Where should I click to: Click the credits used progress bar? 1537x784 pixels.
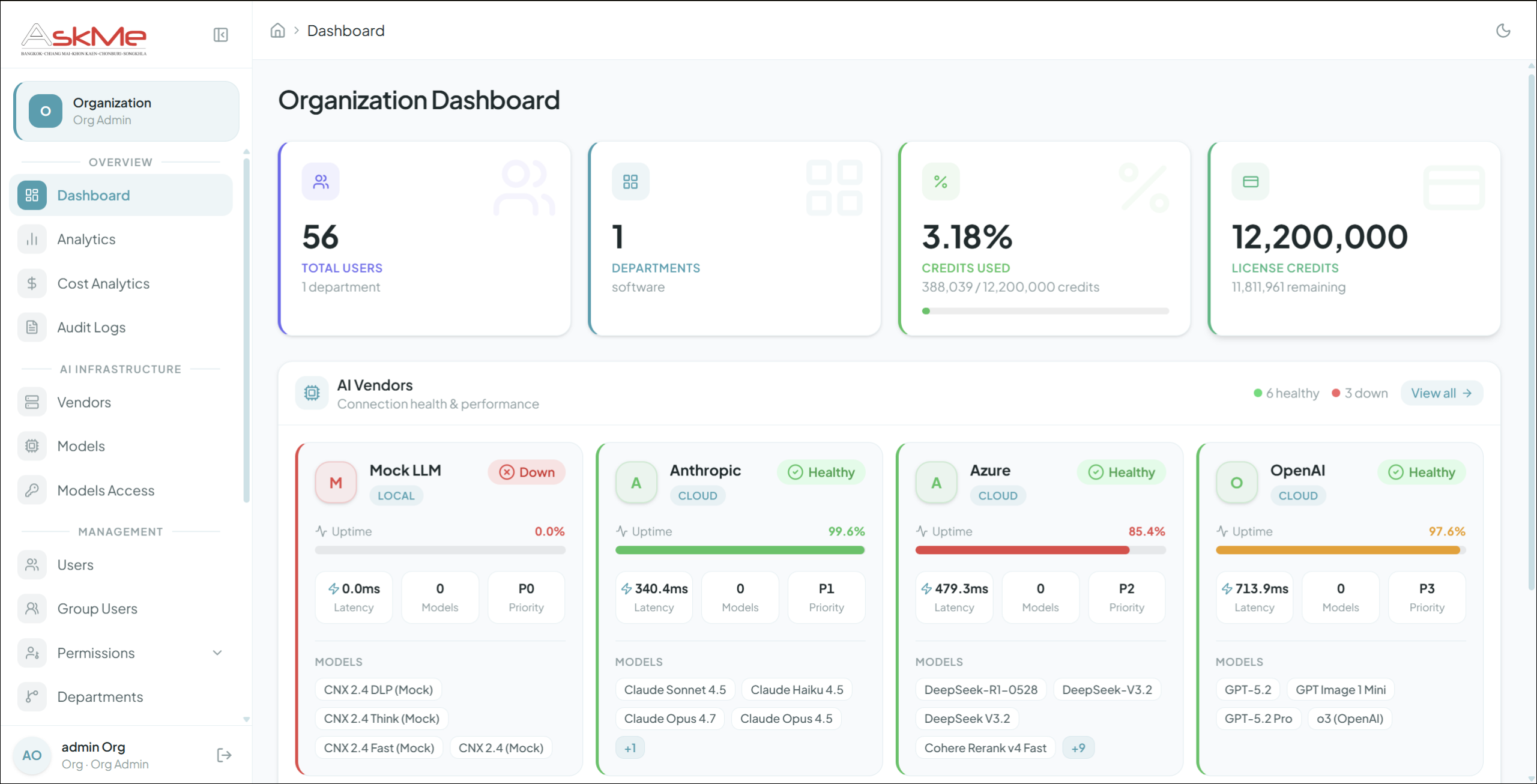pos(1045,311)
